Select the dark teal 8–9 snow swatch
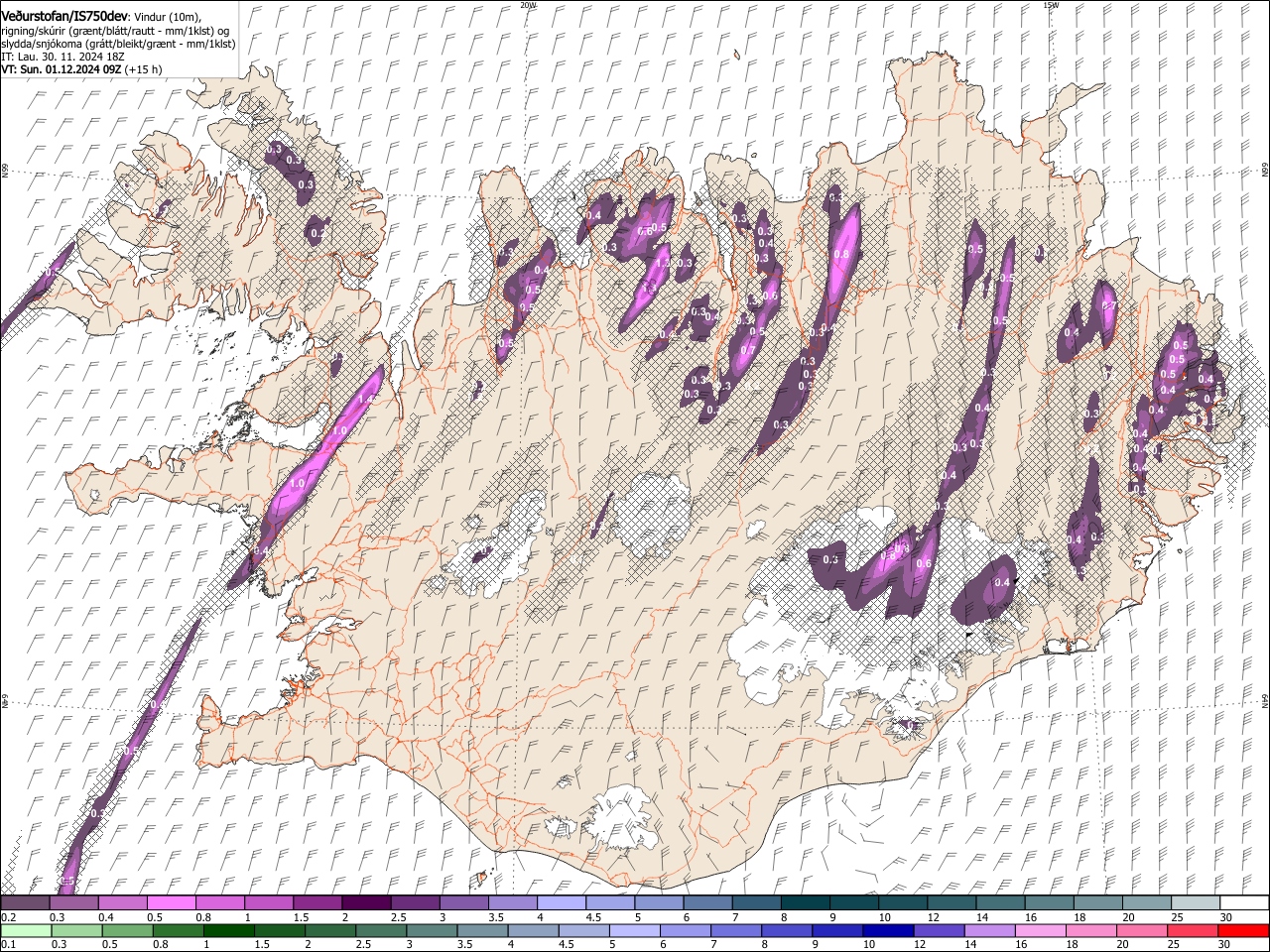This screenshot has width=1270, height=952. click(x=805, y=902)
